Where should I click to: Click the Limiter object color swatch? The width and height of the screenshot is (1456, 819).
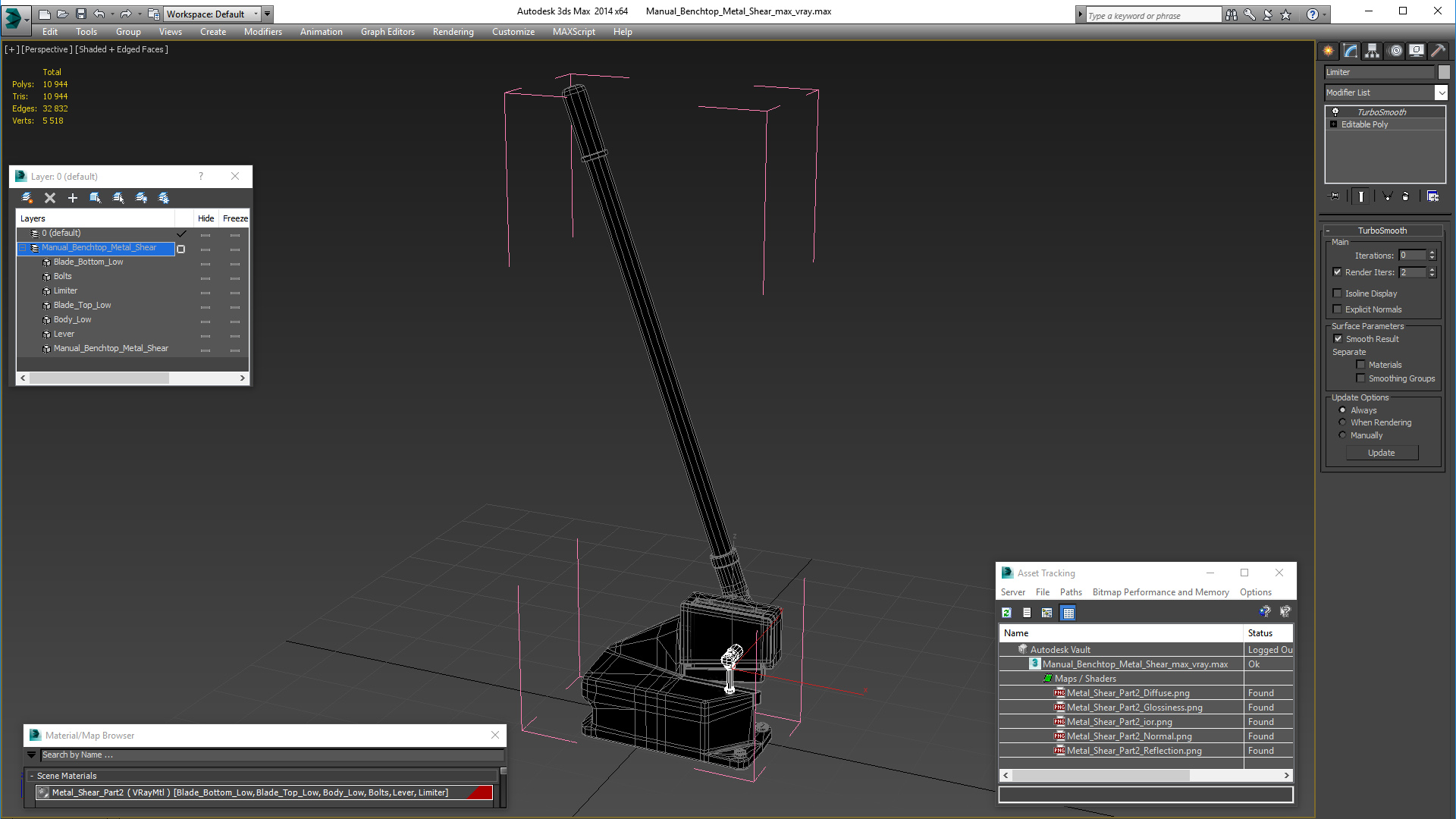[x=1444, y=72]
